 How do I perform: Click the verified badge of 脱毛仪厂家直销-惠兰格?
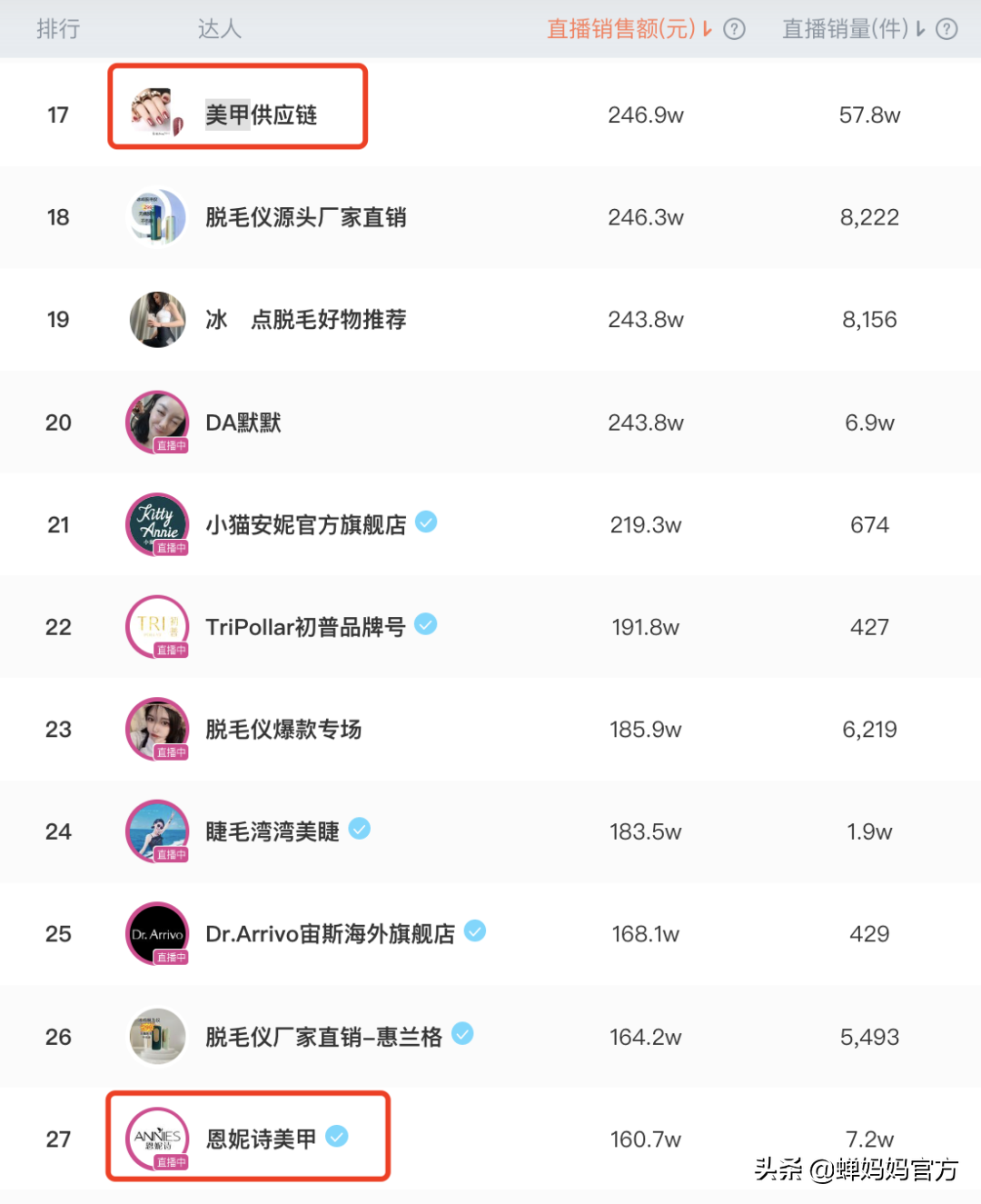click(463, 1034)
